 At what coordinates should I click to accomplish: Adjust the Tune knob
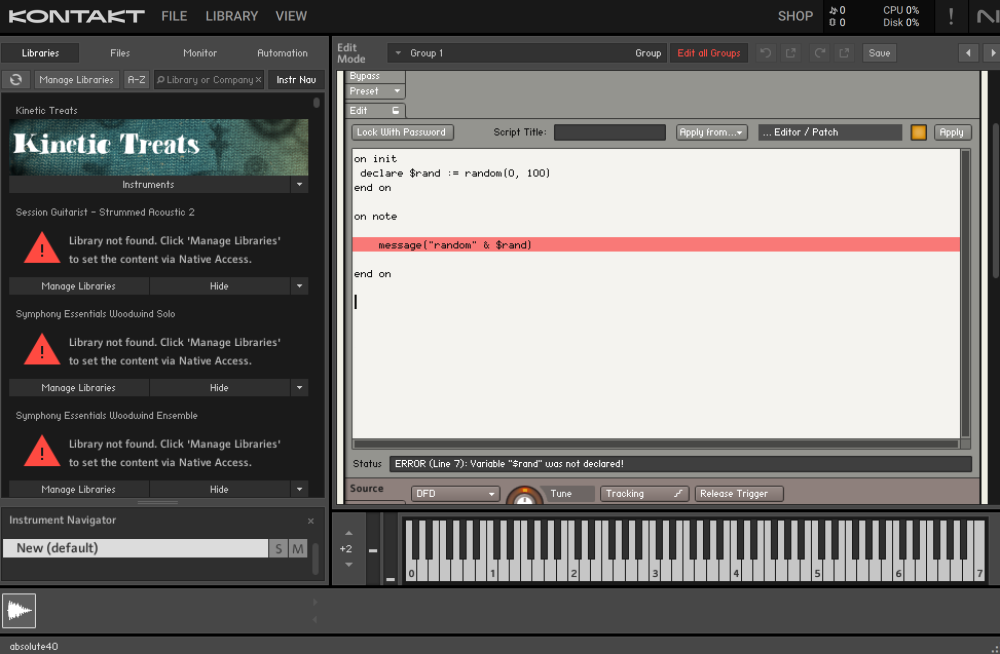[x=524, y=496]
